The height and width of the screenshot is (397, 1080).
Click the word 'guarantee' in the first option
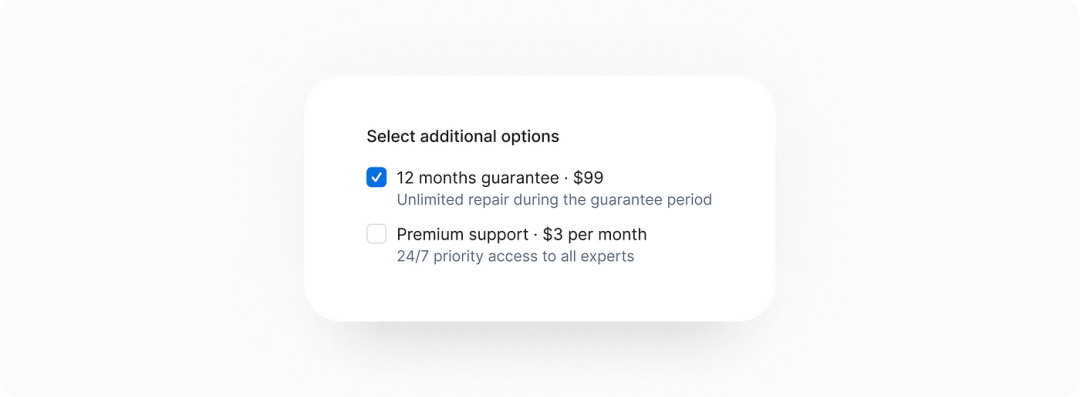(x=520, y=179)
